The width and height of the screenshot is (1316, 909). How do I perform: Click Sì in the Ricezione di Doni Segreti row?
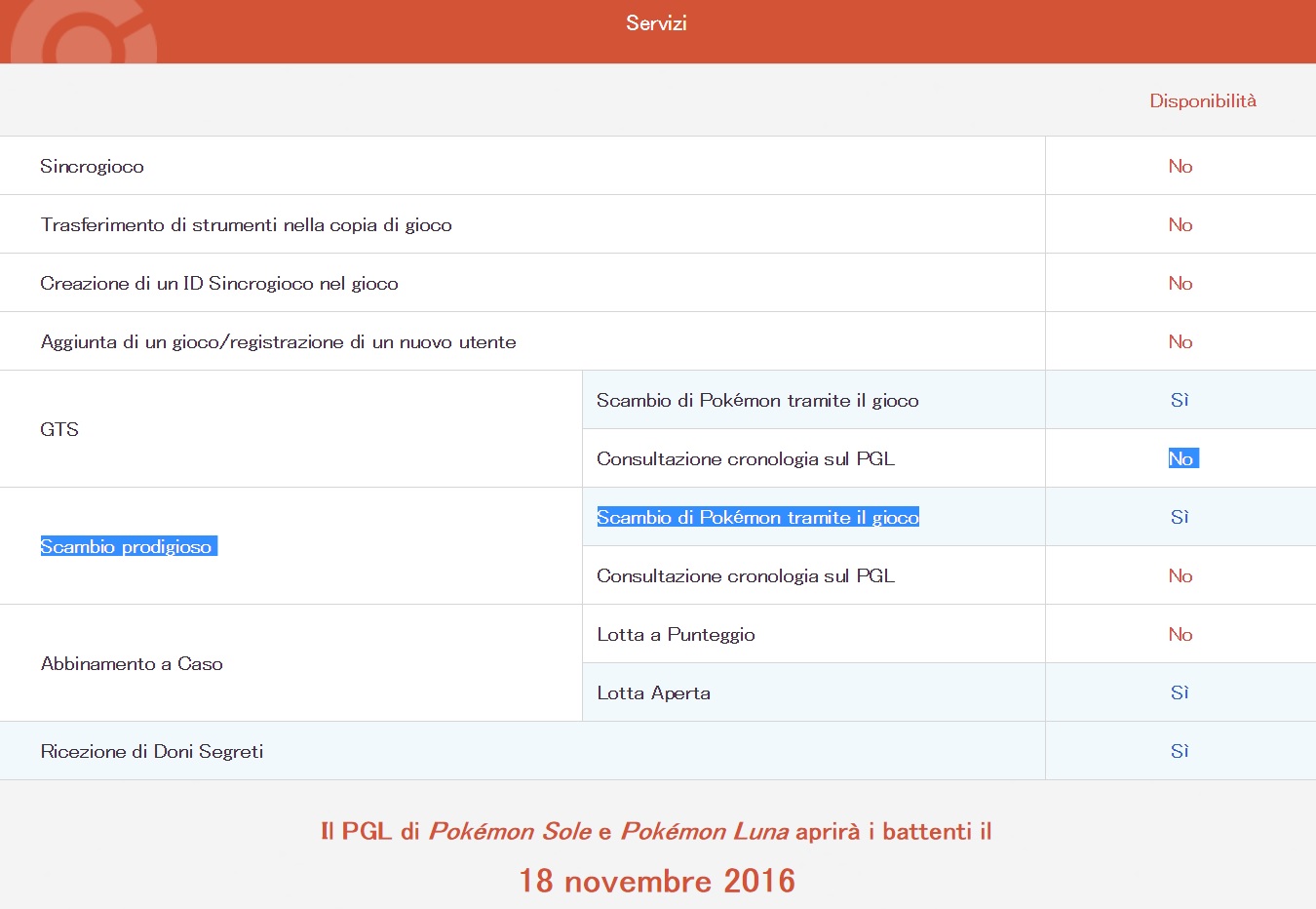1180,751
